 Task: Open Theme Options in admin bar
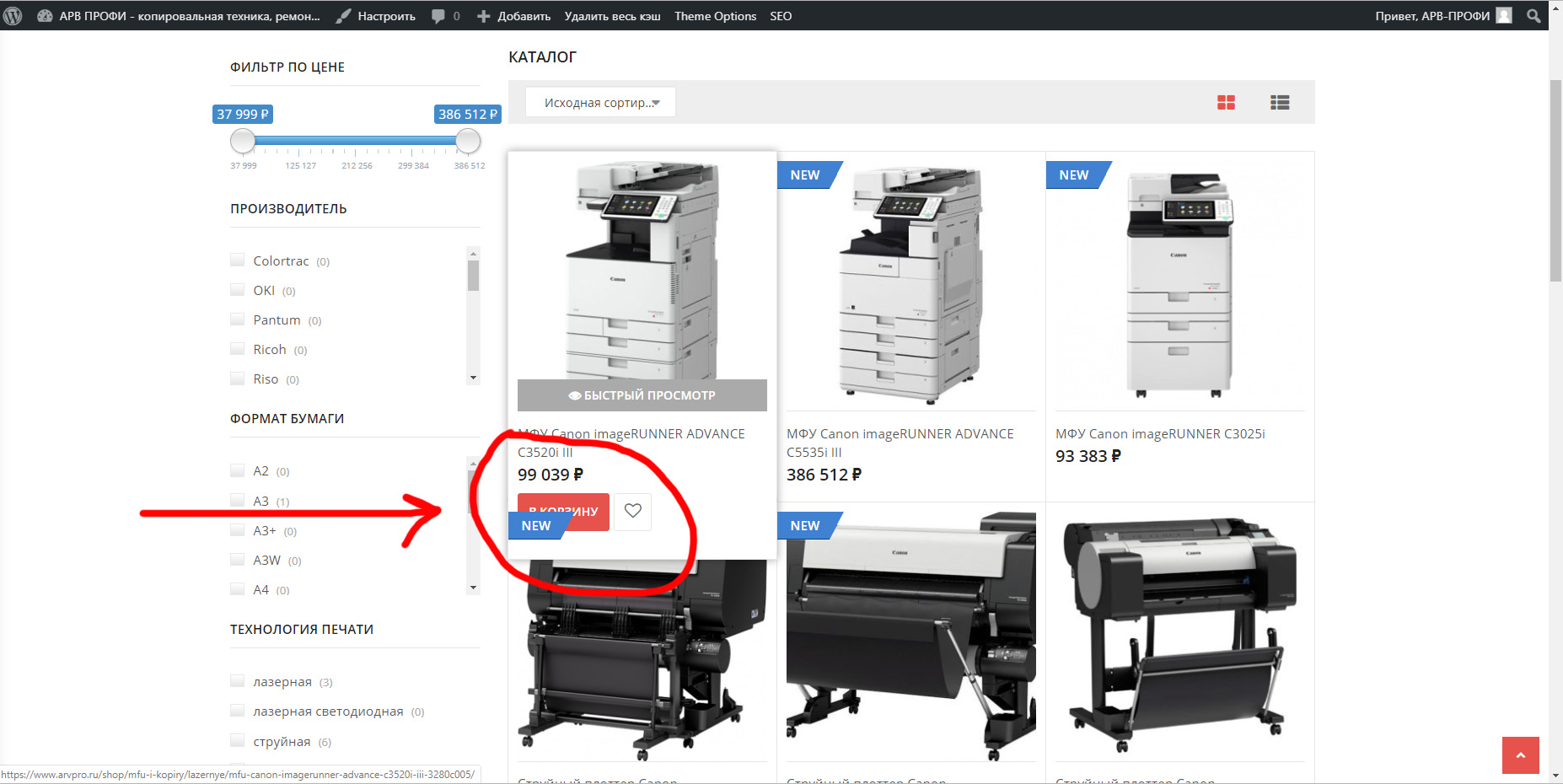[x=715, y=16]
